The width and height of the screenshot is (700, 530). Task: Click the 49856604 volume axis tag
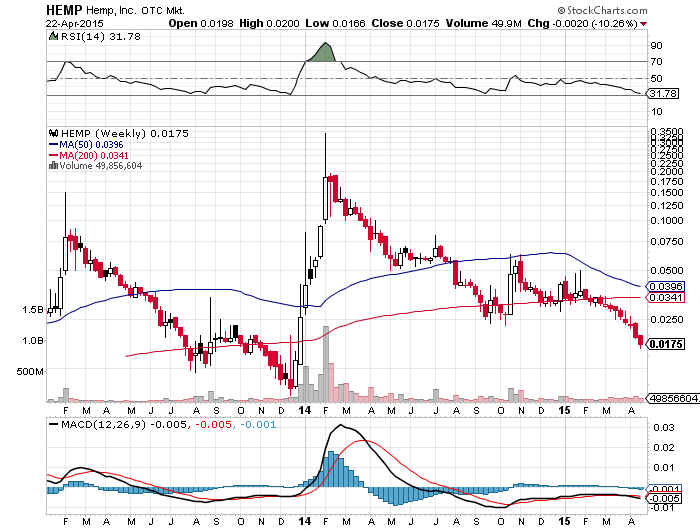[672, 397]
